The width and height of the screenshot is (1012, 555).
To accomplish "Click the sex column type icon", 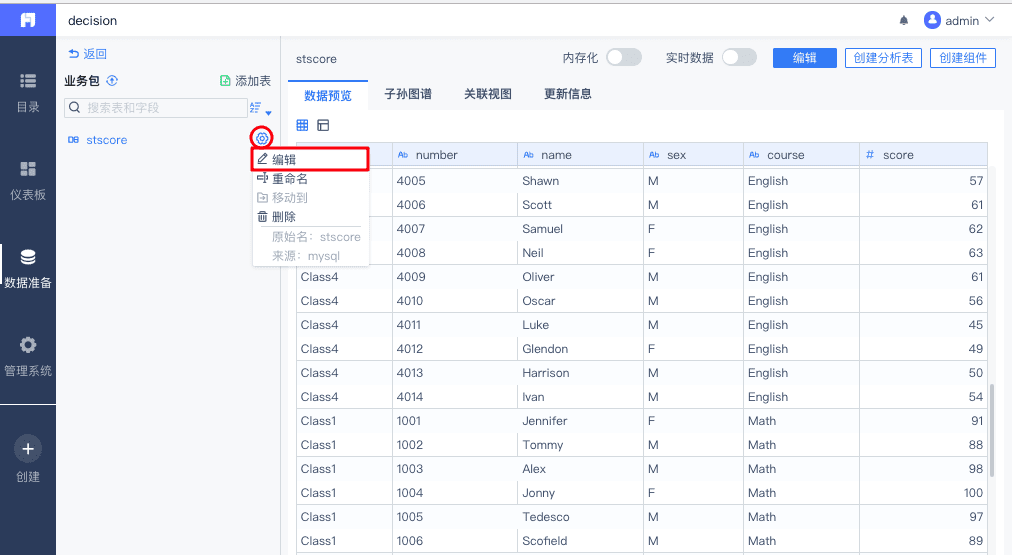I will click(654, 155).
